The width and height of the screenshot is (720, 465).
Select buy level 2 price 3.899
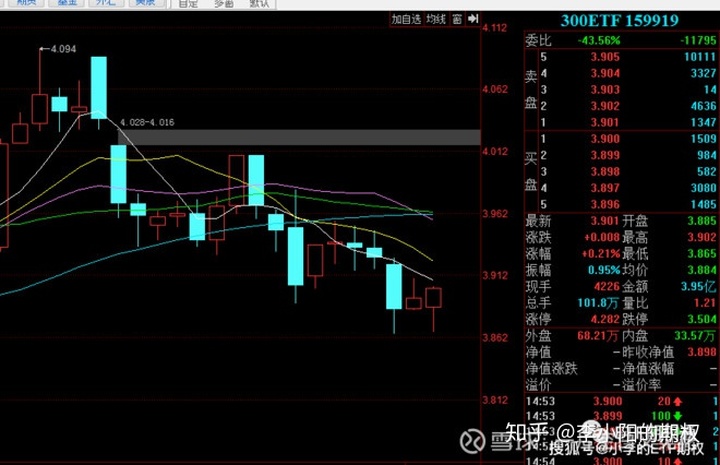[x=605, y=155]
